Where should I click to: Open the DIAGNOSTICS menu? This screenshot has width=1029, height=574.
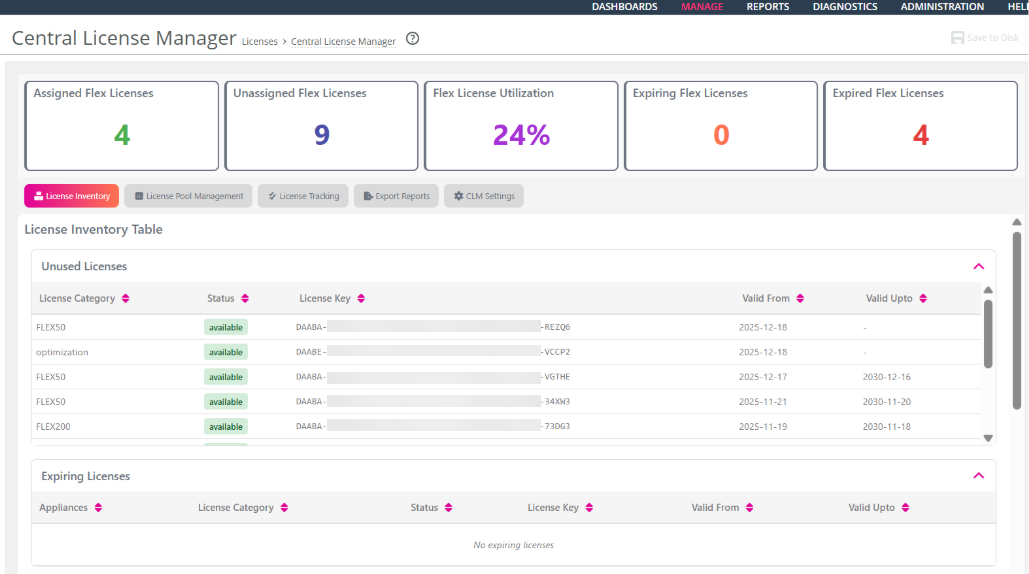coord(845,7)
